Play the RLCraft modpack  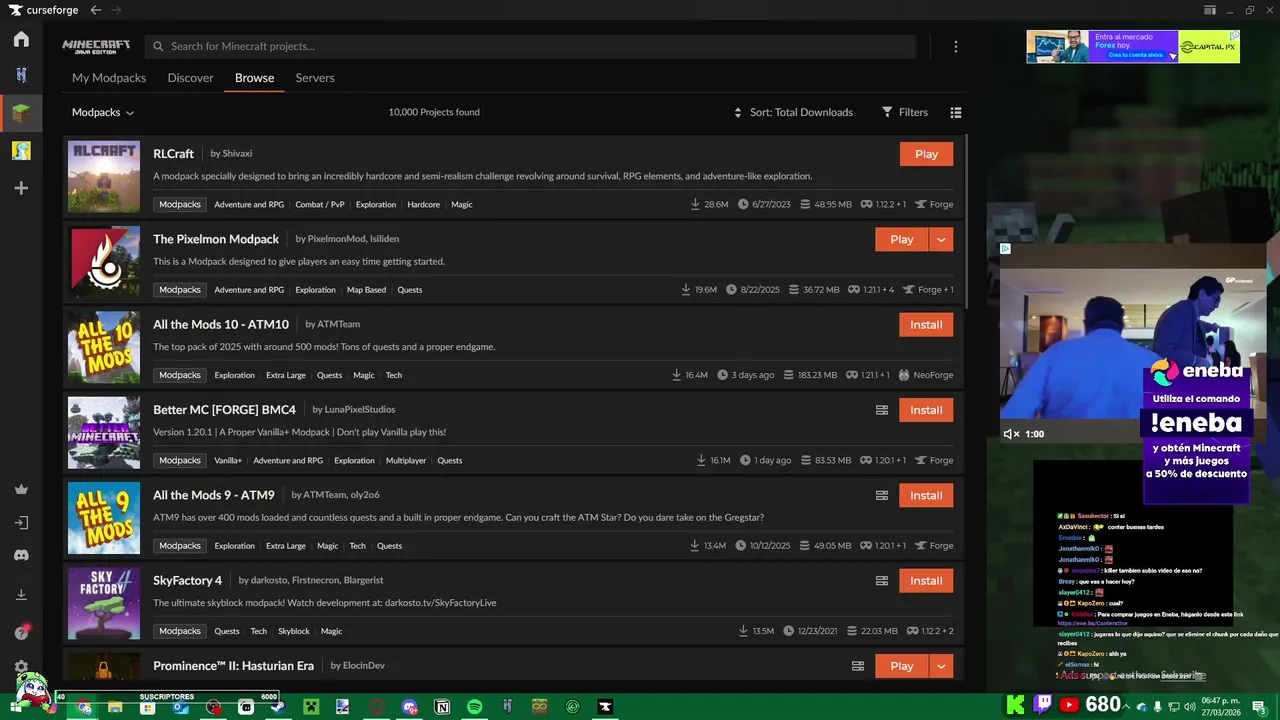926,154
